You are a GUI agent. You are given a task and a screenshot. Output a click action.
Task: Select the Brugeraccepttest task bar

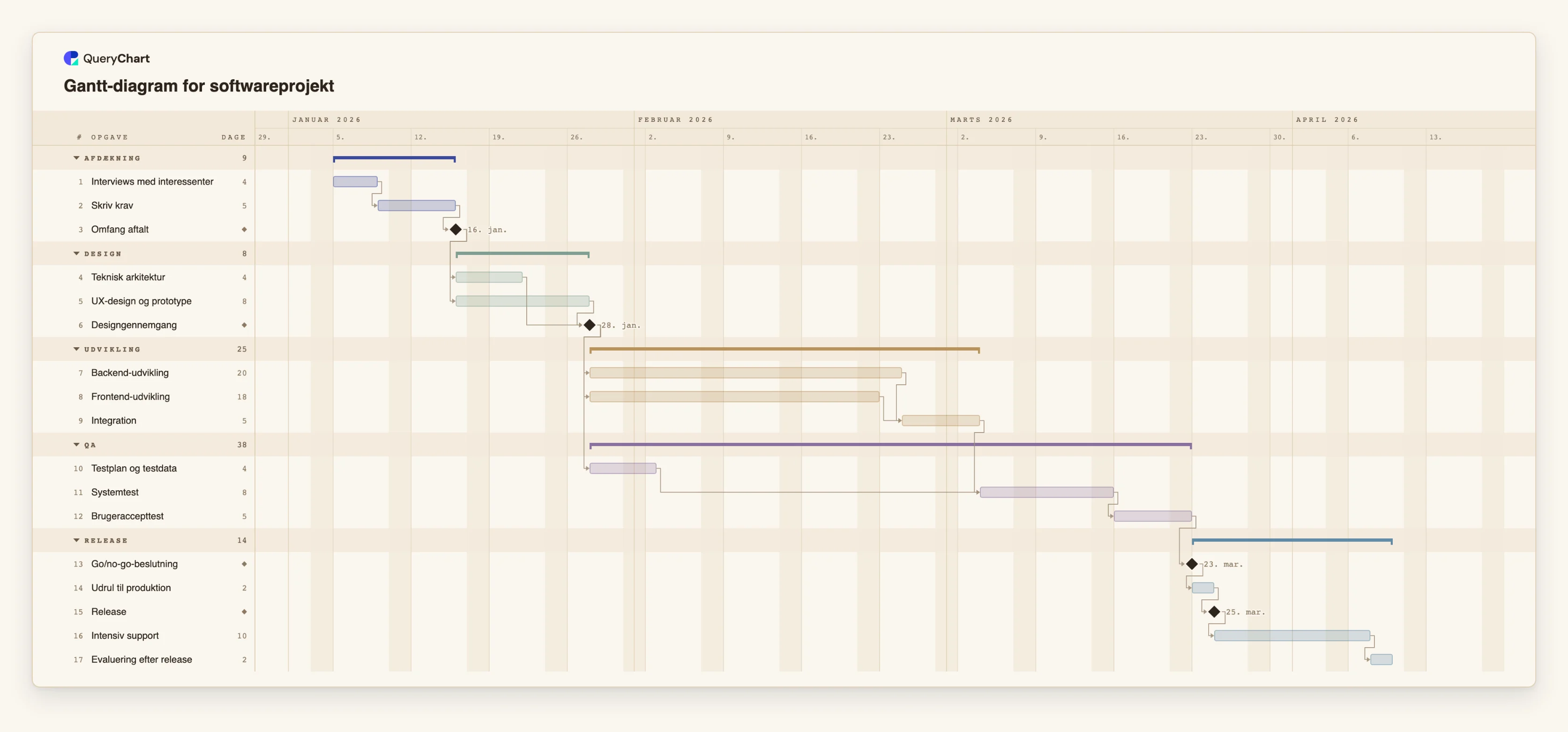1153,516
